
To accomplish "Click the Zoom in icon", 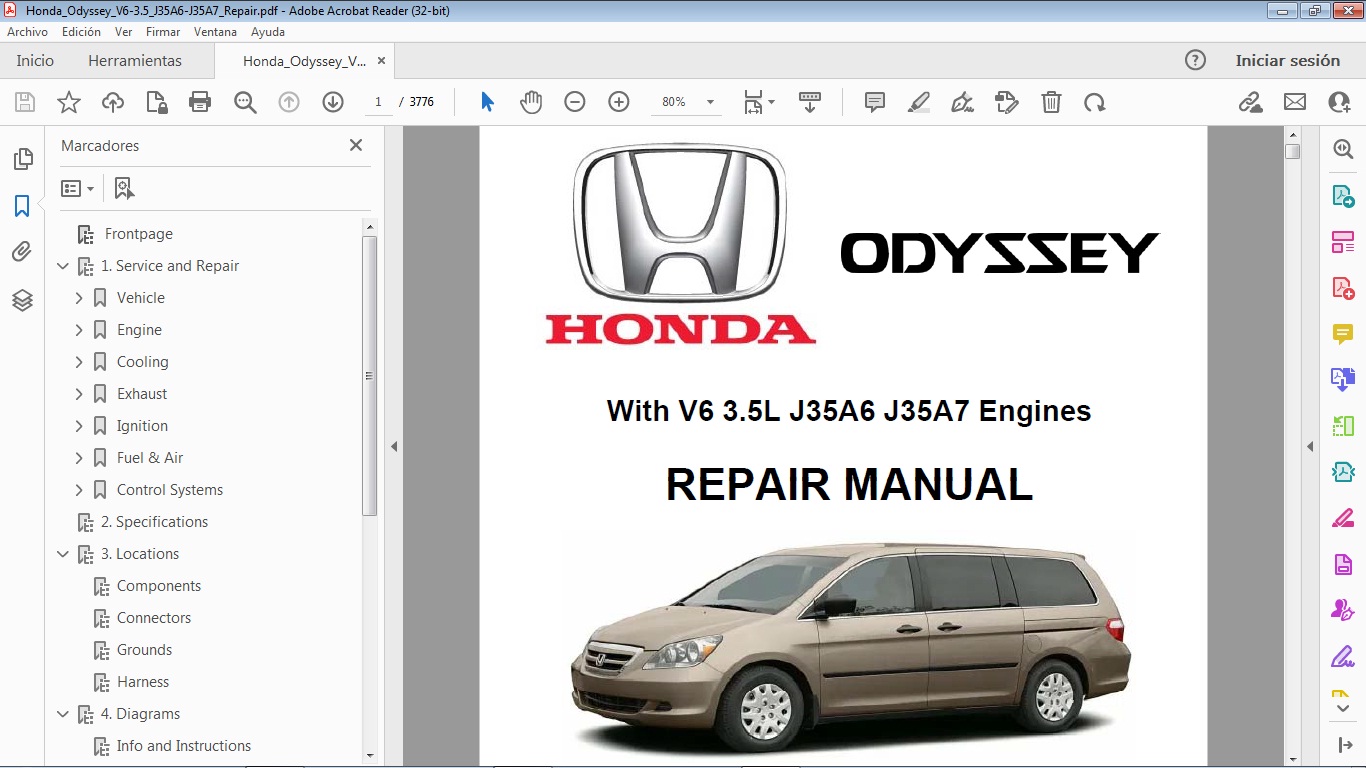I will coord(618,101).
